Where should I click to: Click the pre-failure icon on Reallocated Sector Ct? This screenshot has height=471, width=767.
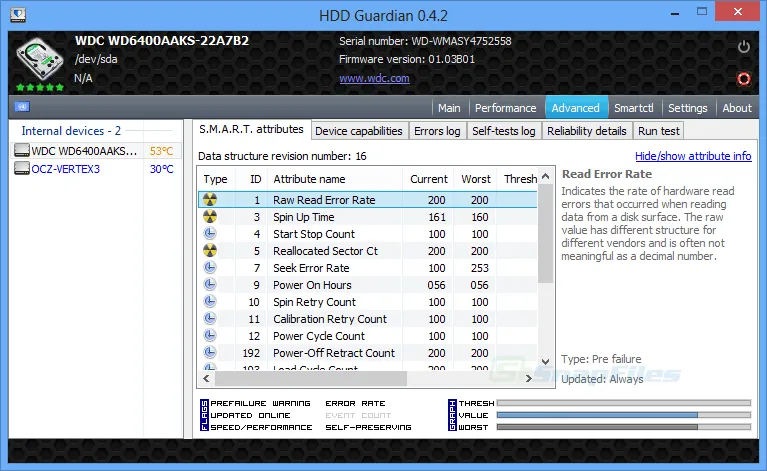210,250
